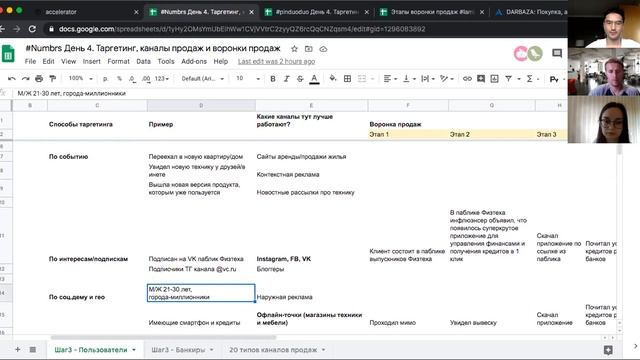This screenshot has height=360, width=640.
Task: Open the comment history
Action: 557,53
